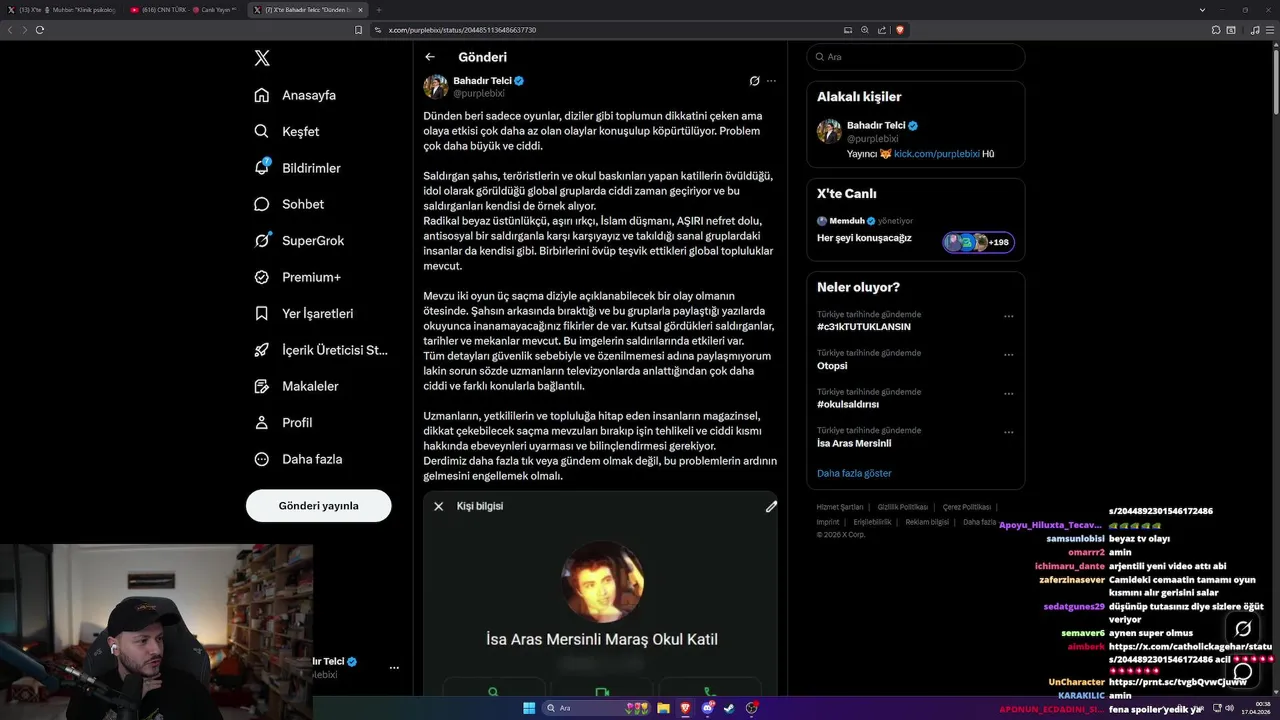This screenshot has width=1280, height=720.
Task: Open Keşfet explore page
Action: coord(287,131)
